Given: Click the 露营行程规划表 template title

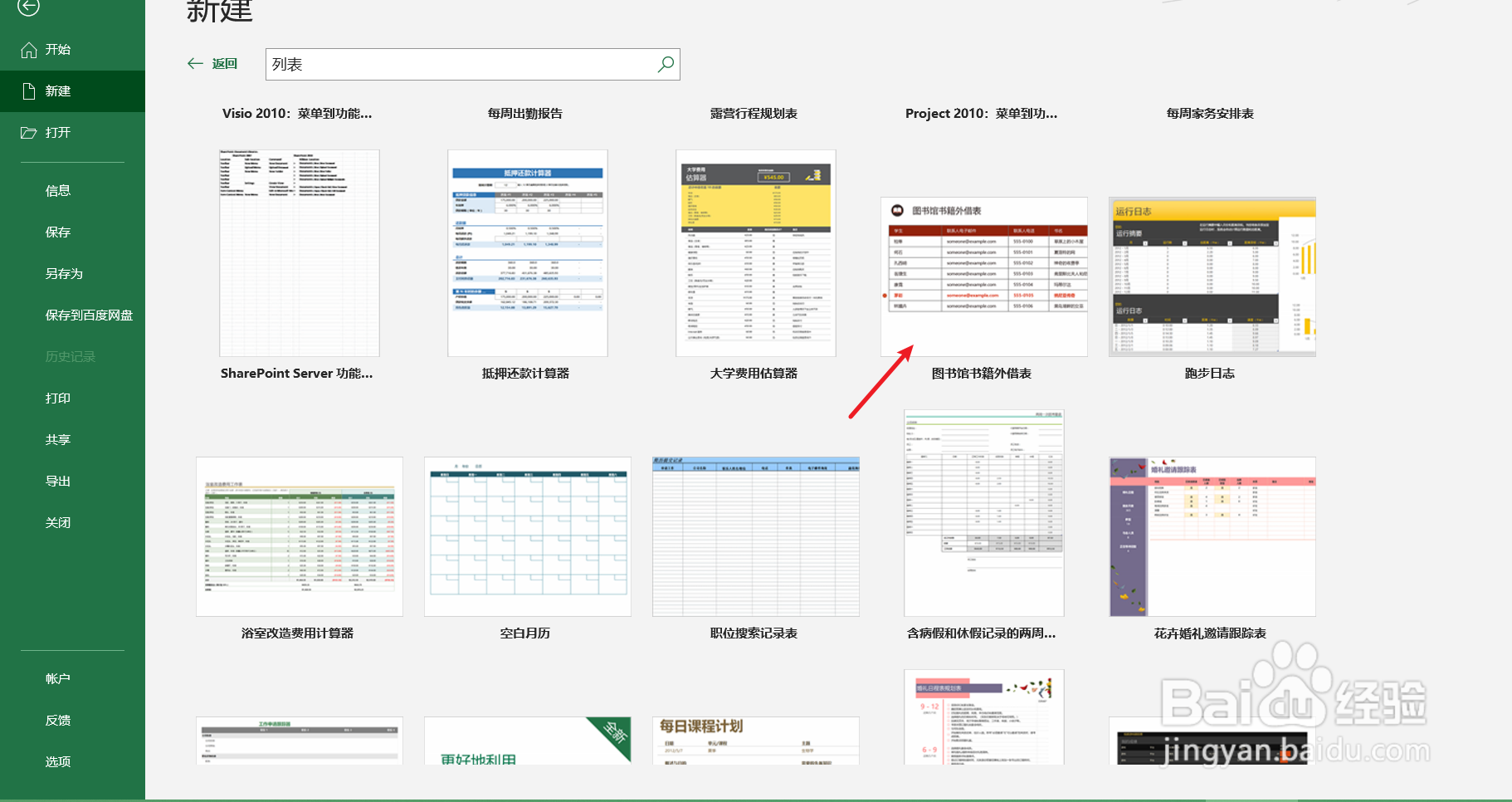Looking at the screenshot, I should [x=754, y=114].
